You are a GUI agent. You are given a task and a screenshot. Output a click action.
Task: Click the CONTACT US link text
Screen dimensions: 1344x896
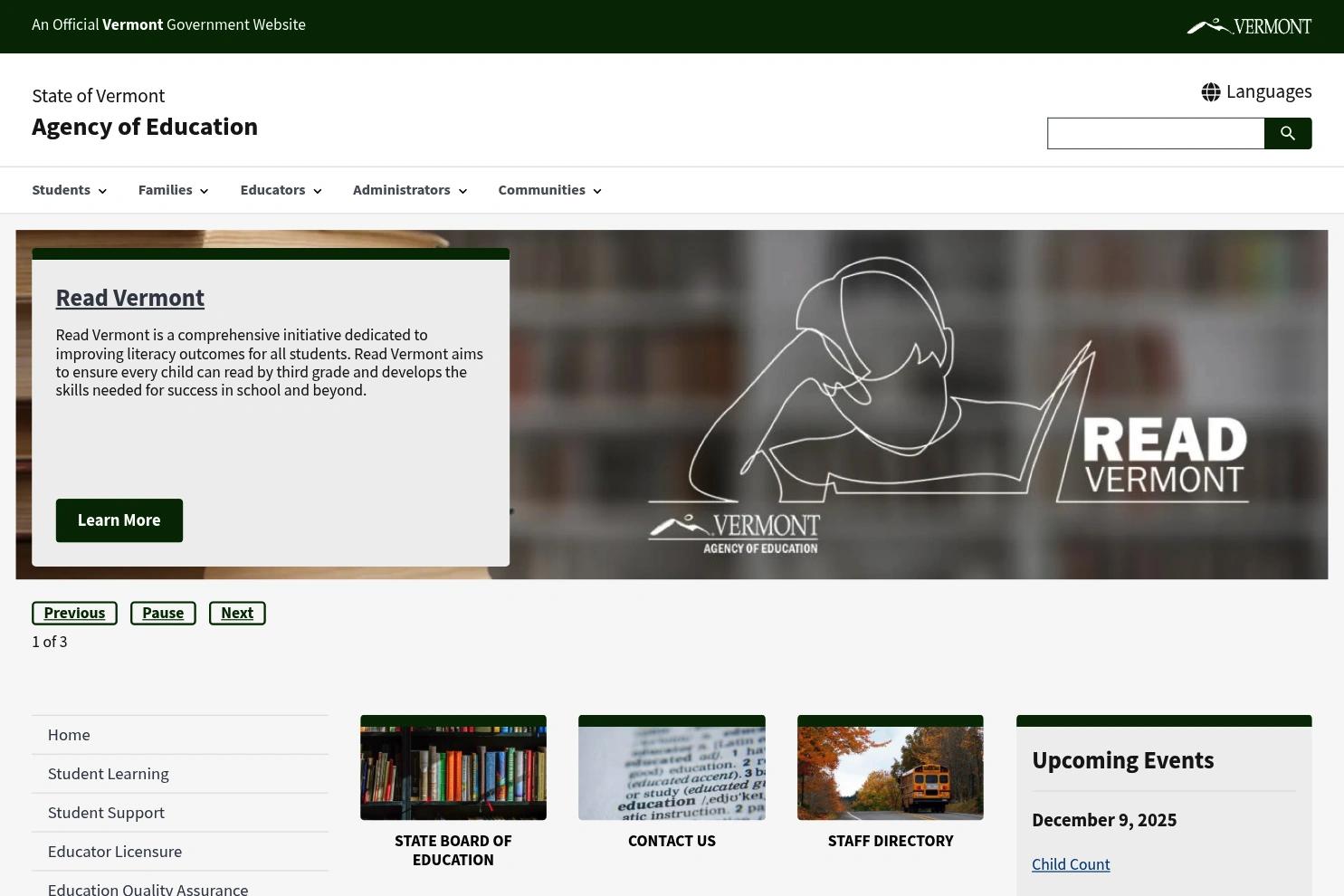(672, 841)
